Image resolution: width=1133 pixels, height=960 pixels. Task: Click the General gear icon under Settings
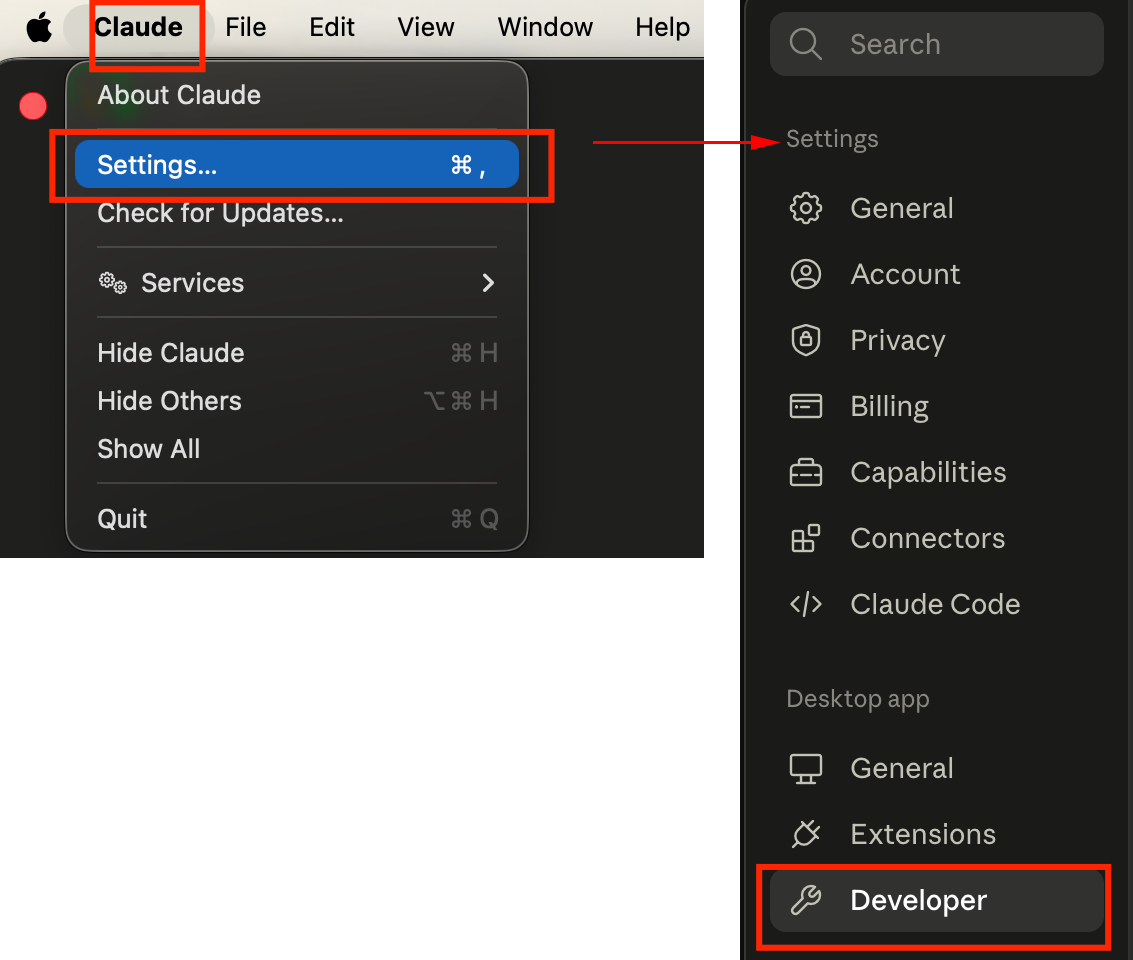(x=806, y=208)
